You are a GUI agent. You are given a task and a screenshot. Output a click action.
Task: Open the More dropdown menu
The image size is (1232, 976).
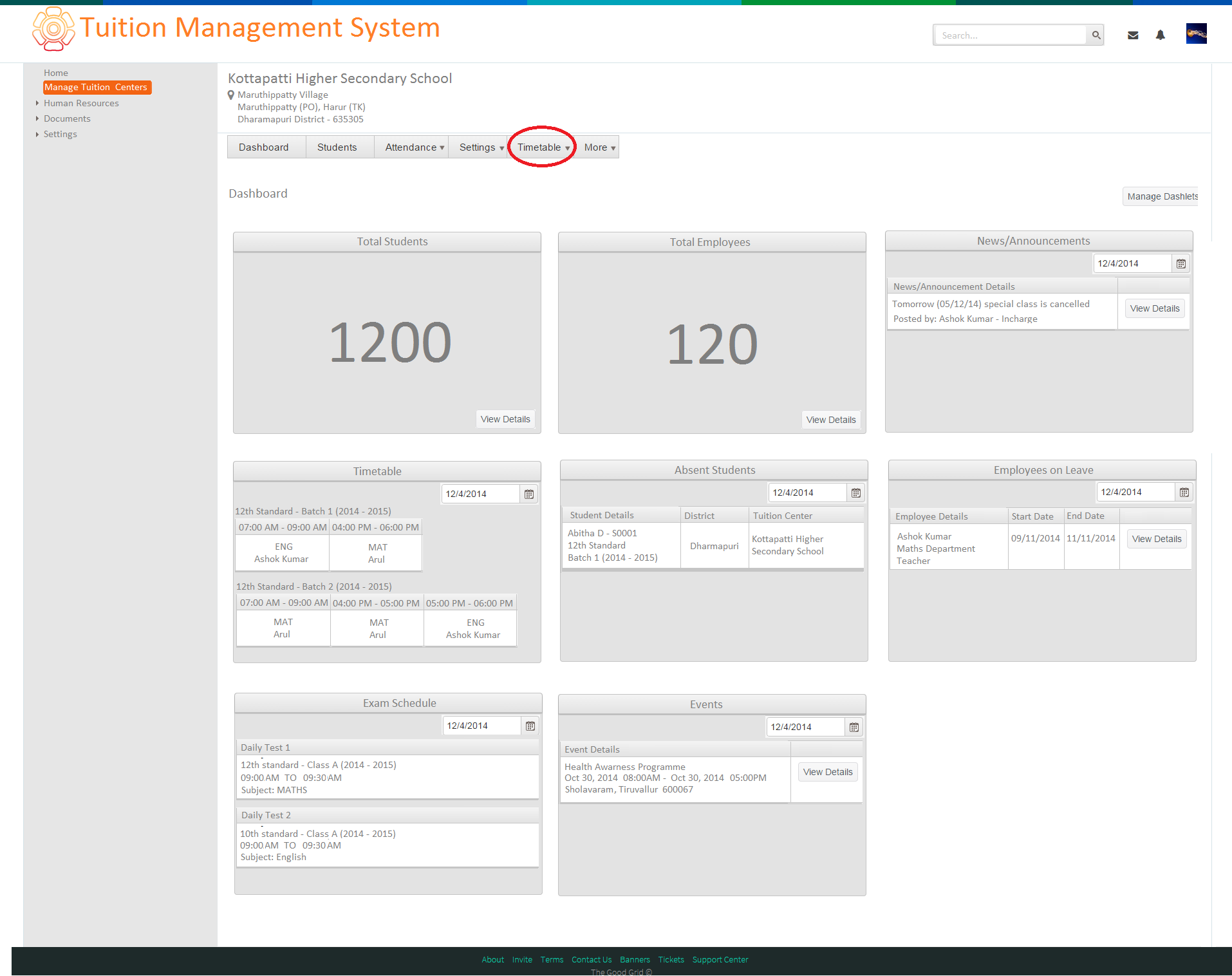click(599, 147)
